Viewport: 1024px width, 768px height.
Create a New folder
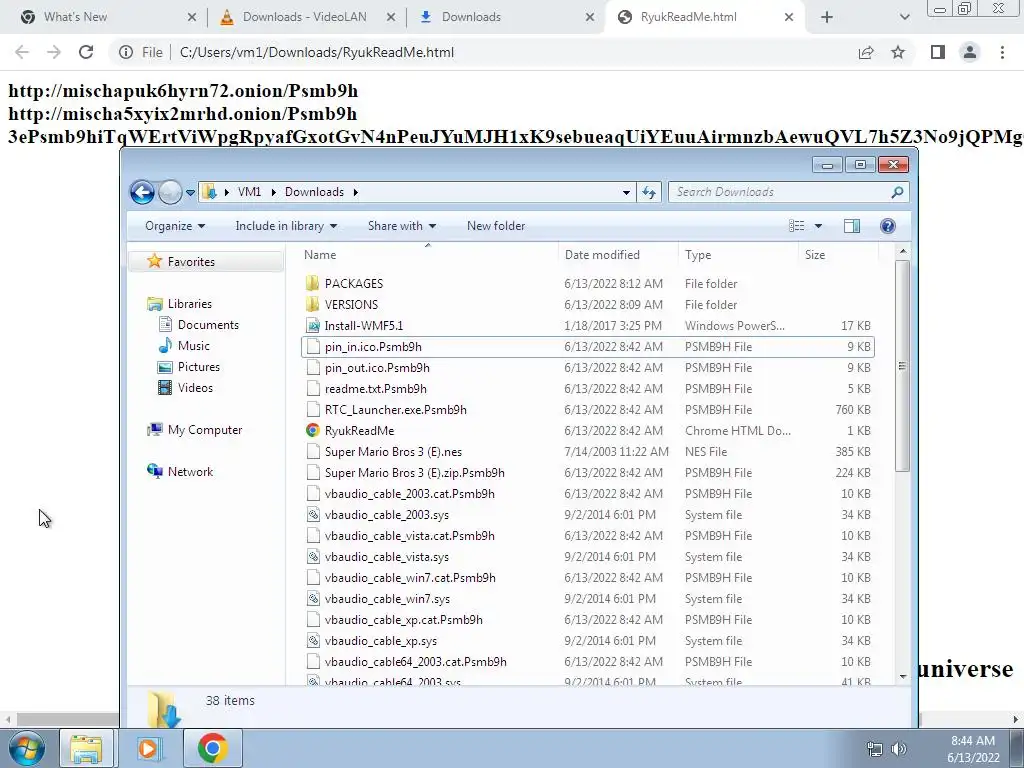496,226
